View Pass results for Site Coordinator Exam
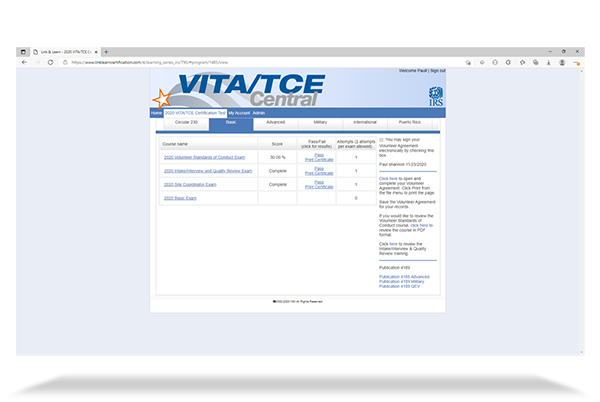The height and width of the screenshot is (402, 600). point(319,182)
